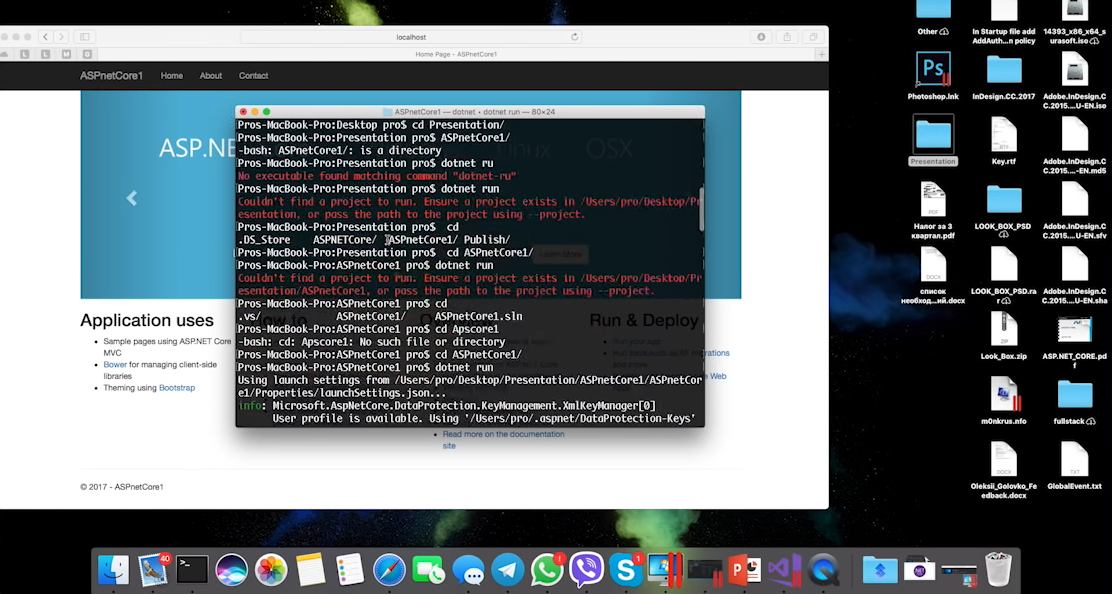Open Notes from the Dock

(311, 569)
